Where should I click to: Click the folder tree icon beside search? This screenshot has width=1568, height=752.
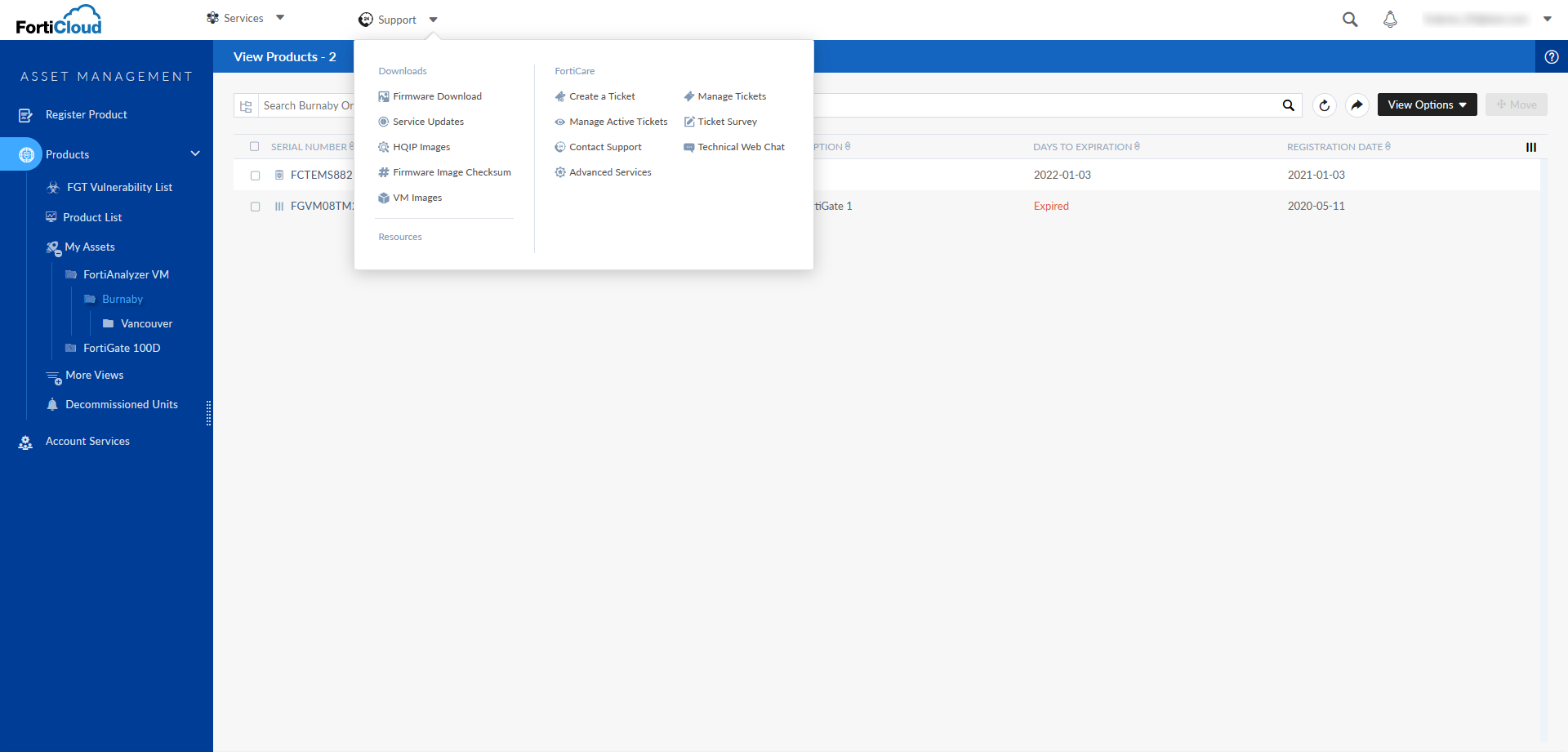point(246,106)
